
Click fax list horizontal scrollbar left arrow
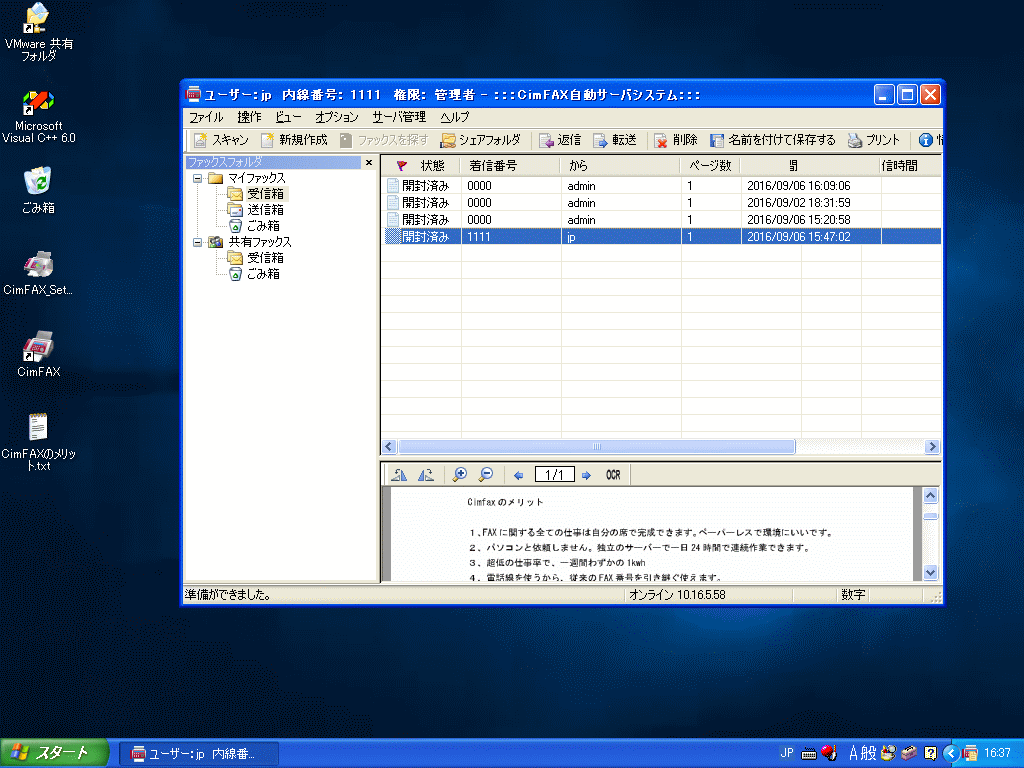(x=389, y=447)
